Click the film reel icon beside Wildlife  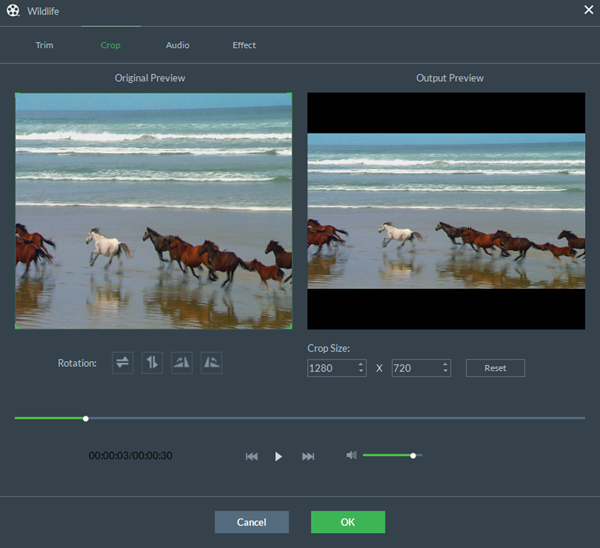tap(13, 11)
